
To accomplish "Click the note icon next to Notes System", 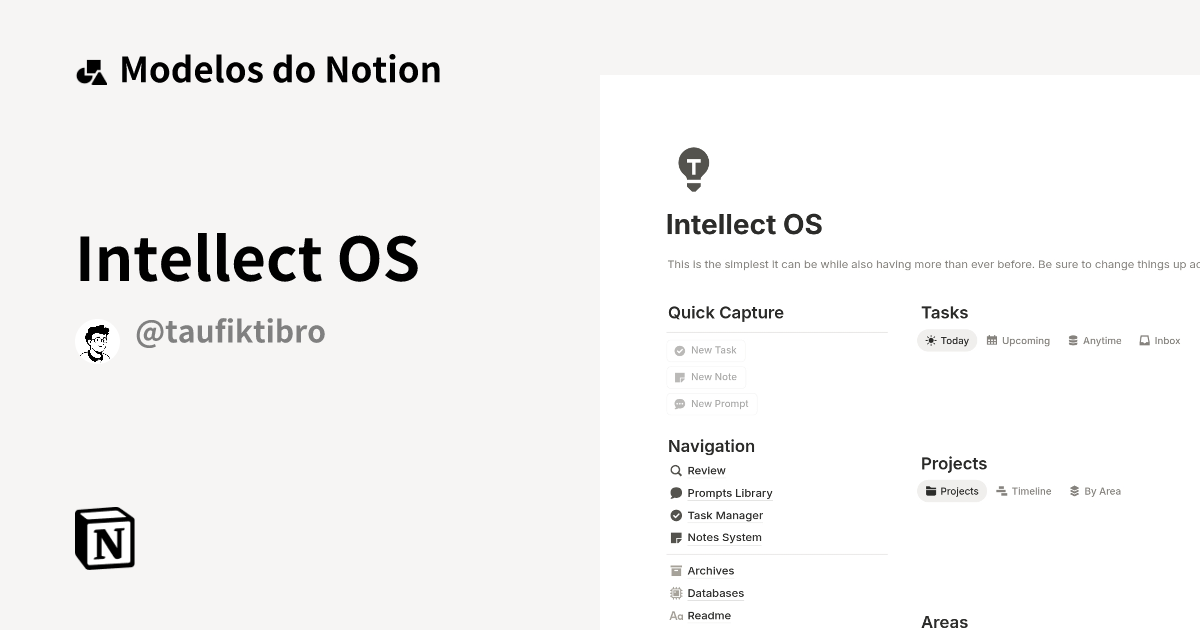I will 676,537.
